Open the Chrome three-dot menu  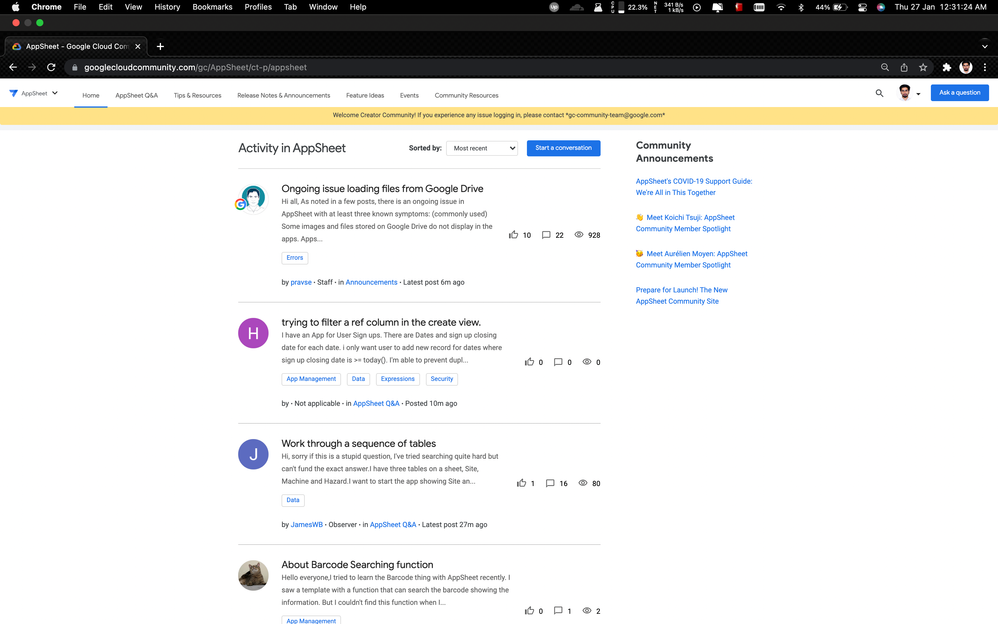click(985, 67)
